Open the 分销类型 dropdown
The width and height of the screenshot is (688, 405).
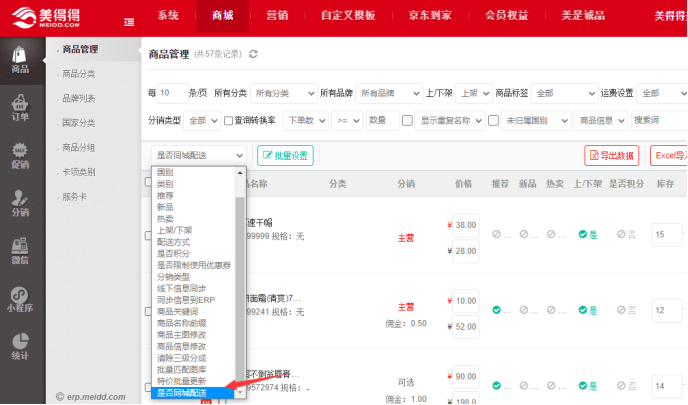coord(202,121)
